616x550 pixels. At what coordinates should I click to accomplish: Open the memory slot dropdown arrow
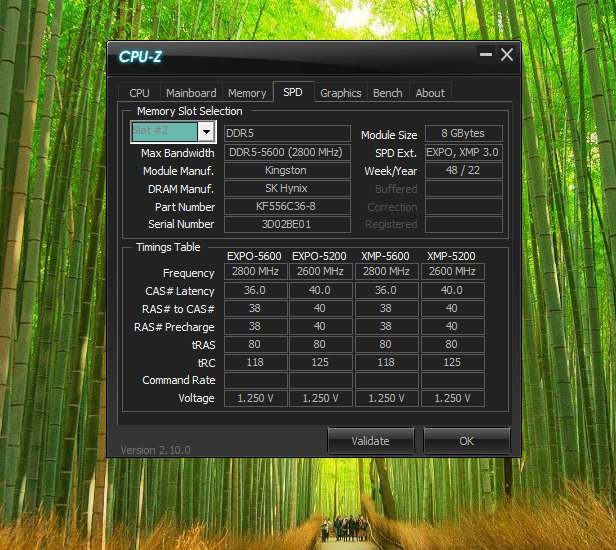coord(206,132)
